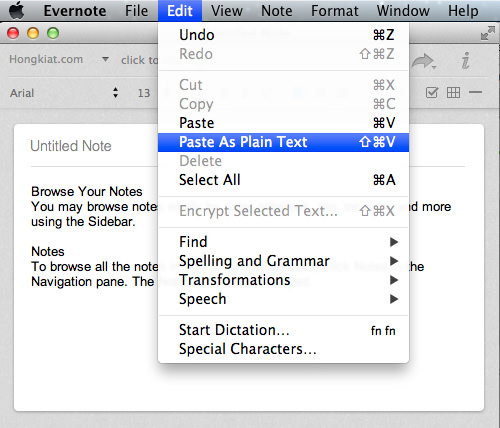Insert a checkbox using toolbar icon

(432, 92)
